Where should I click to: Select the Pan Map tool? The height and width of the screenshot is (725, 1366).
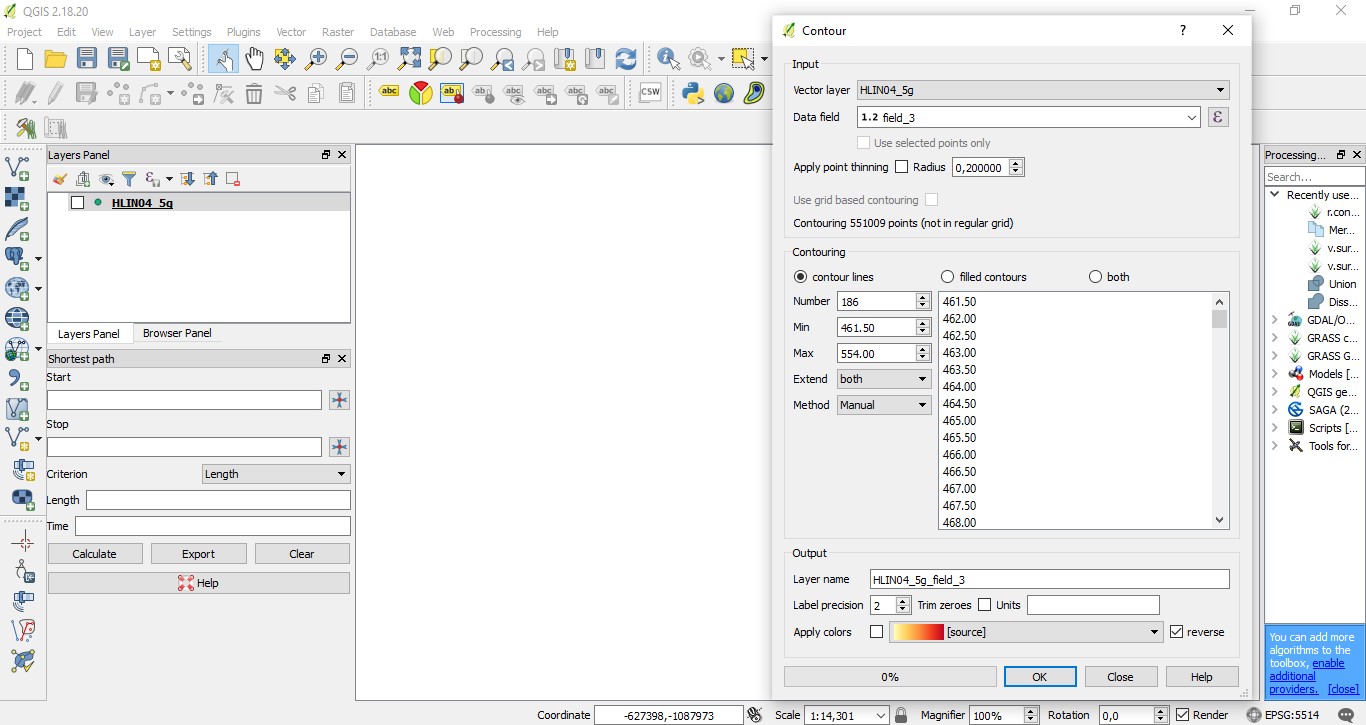(254, 58)
